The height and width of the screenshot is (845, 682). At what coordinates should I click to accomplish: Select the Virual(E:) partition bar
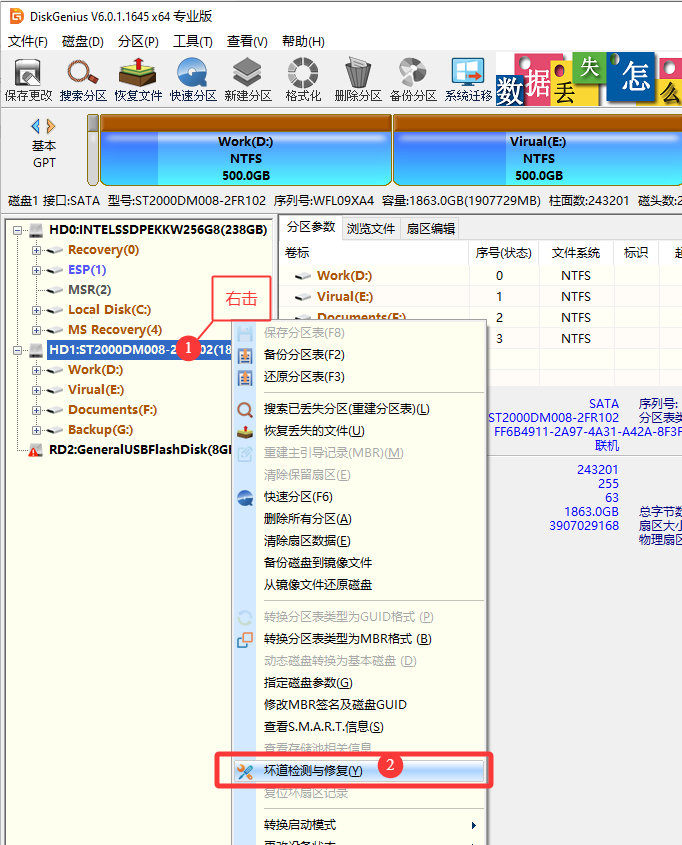[538, 150]
